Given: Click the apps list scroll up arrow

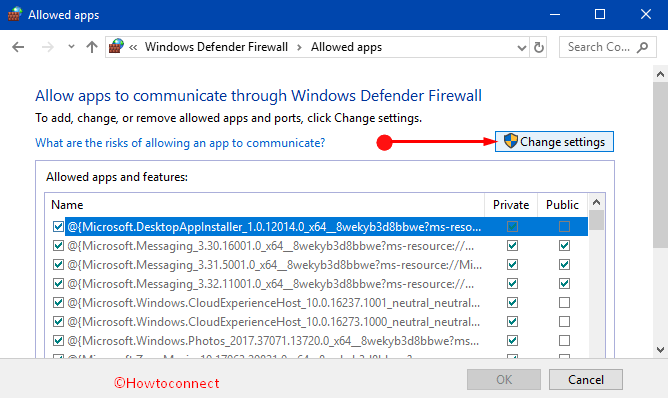Looking at the screenshot, I should 596,202.
